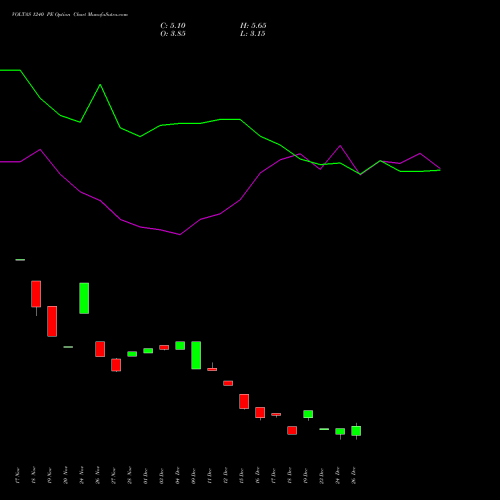This screenshot has height=500, width=500.
Task: Select the open value 'O: 3.85'
Action: [x=173, y=34]
